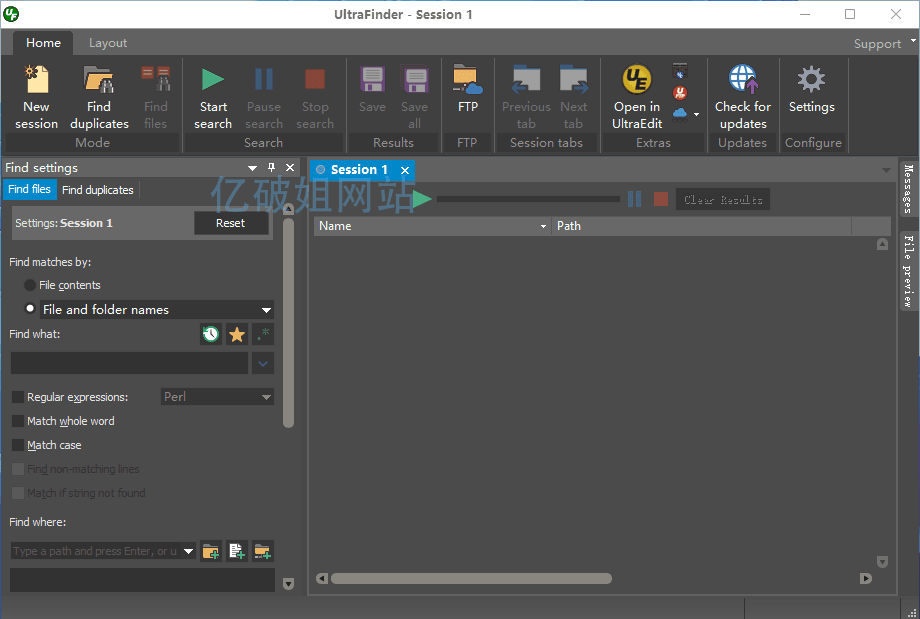Click Open in UltraEdit
This screenshot has height=619, width=920.
[637, 97]
